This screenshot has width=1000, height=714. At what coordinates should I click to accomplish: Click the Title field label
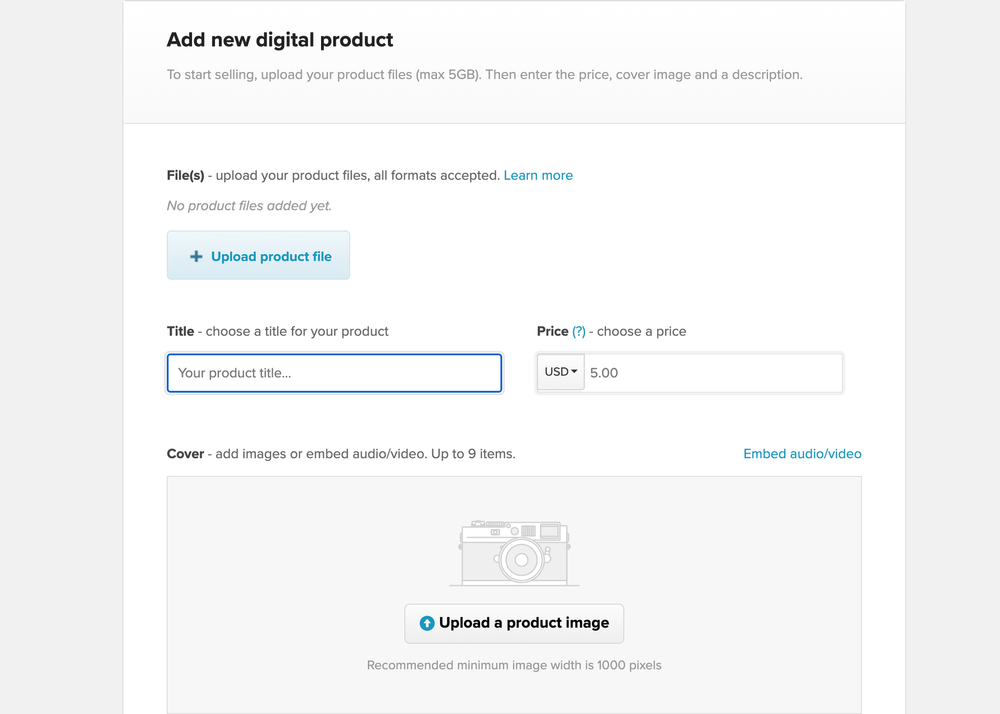(x=180, y=331)
